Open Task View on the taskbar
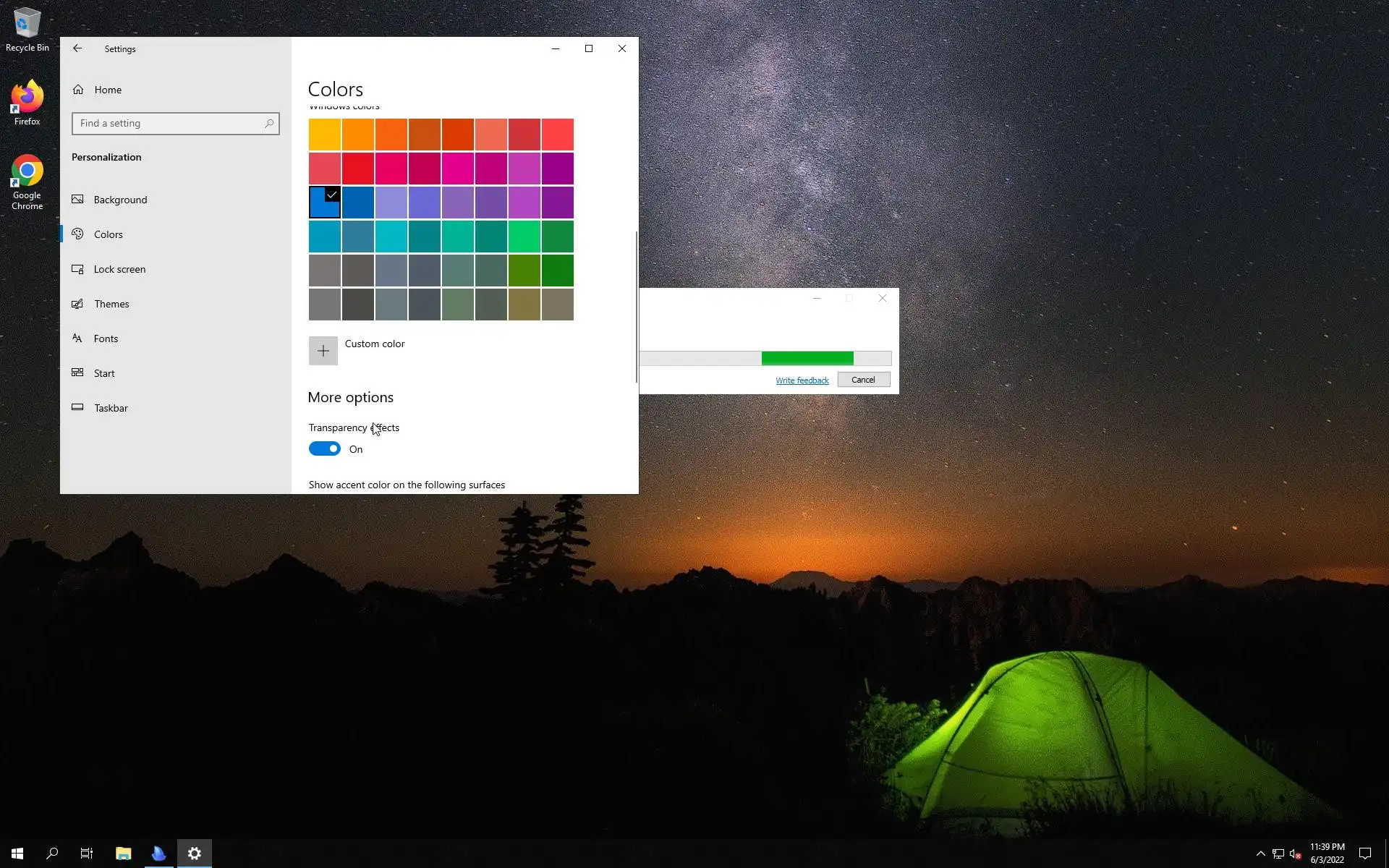Image resolution: width=1389 pixels, height=868 pixels. point(87,854)
